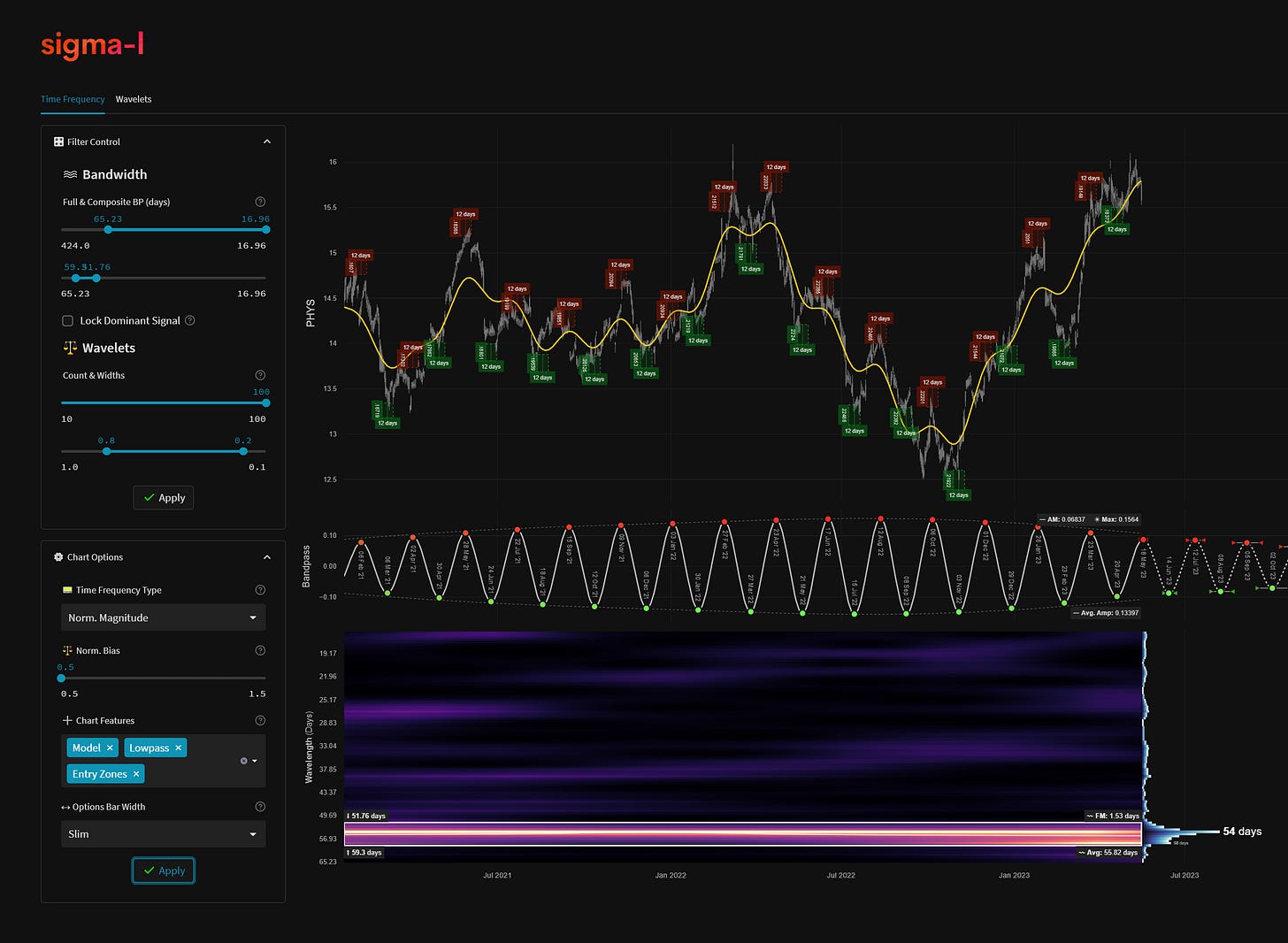This screenshot has height=943, width=1288.
Task: Collapse the Filter Control panel
Action: (x=267, y=142)
